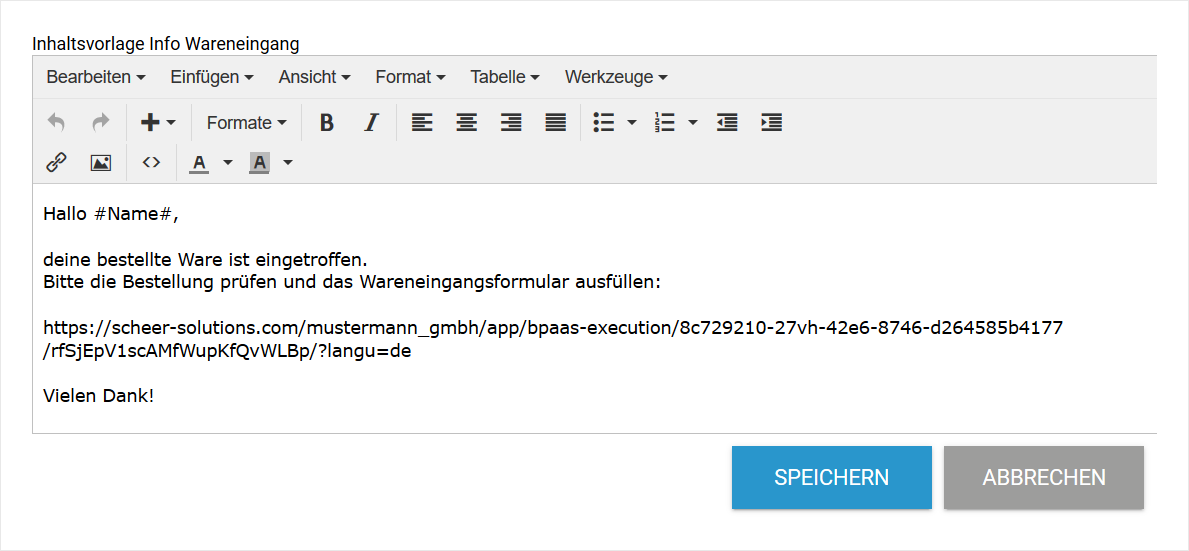Center align the text
Image resolution: width=1189 pixels, height=551 pixels.
pyautogui.click(x=467, y=123)
